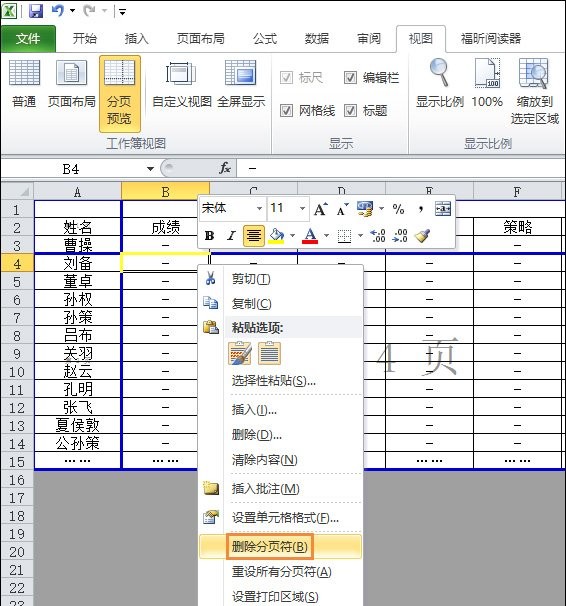Switch to the Page Layout (页面布局) ribbon tab
Viewport: 566px width, 606px height.
point(201,39)
